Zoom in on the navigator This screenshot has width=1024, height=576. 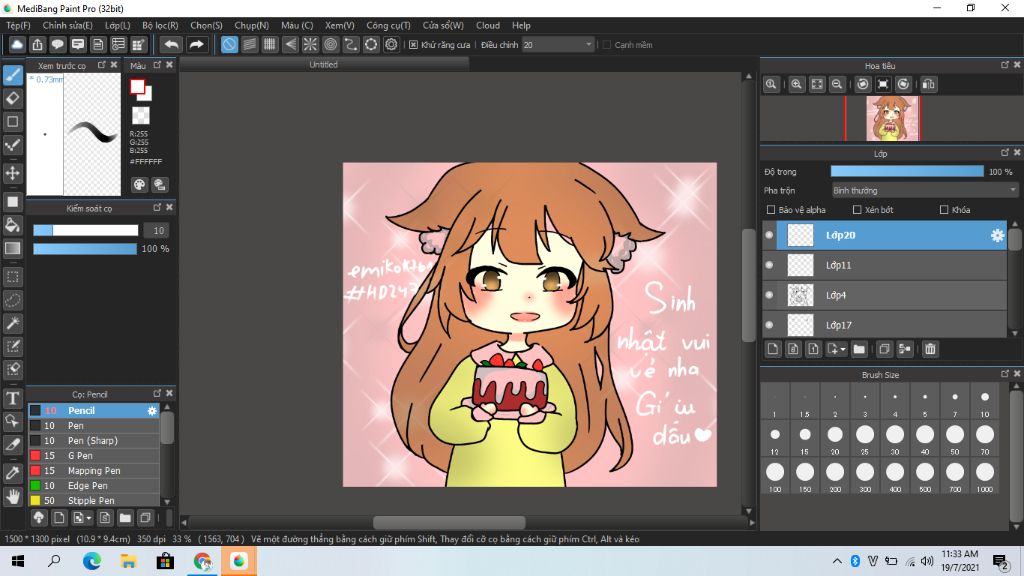tap(796, 84)
